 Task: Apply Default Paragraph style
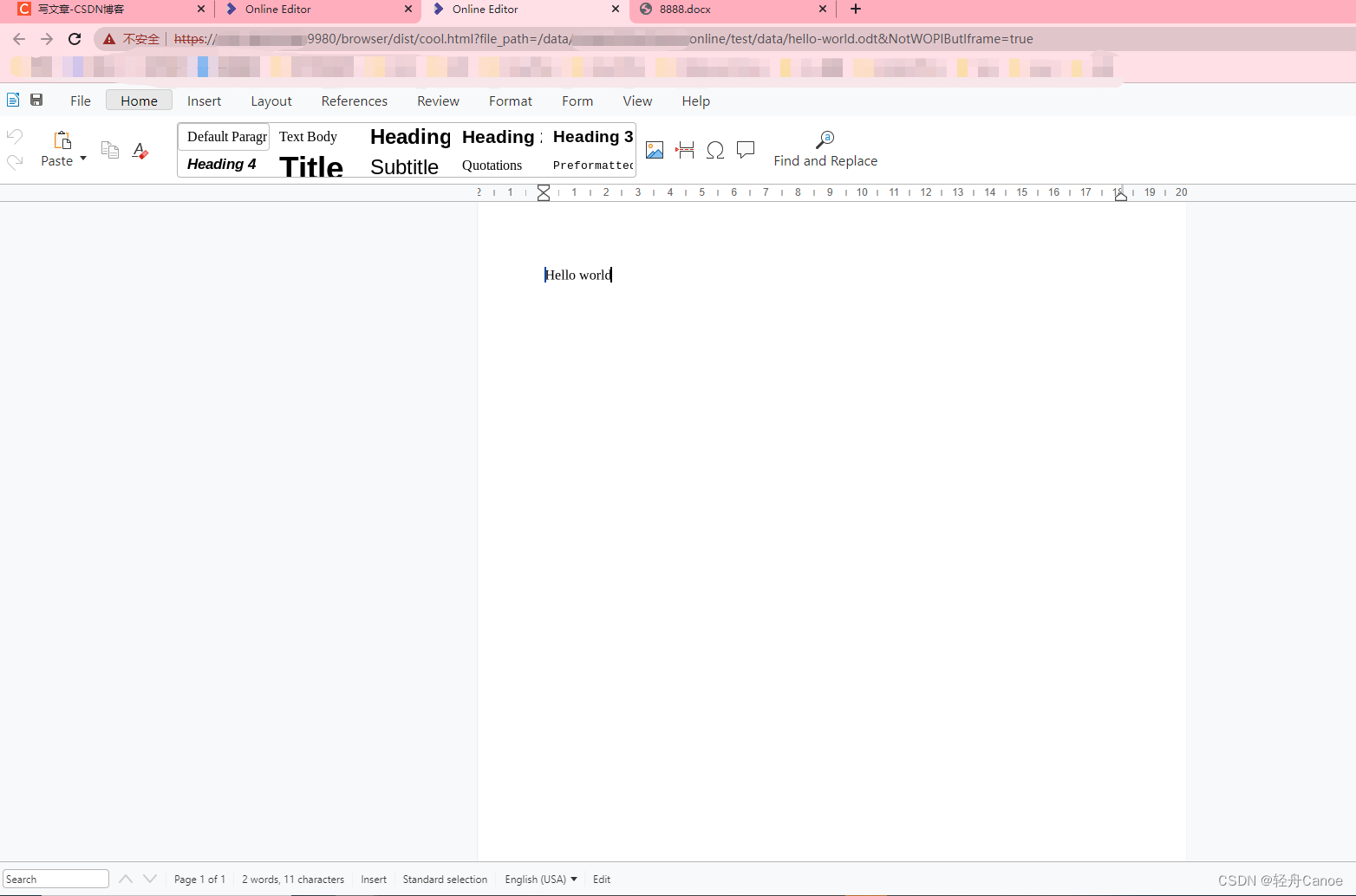tap(225, 137)
